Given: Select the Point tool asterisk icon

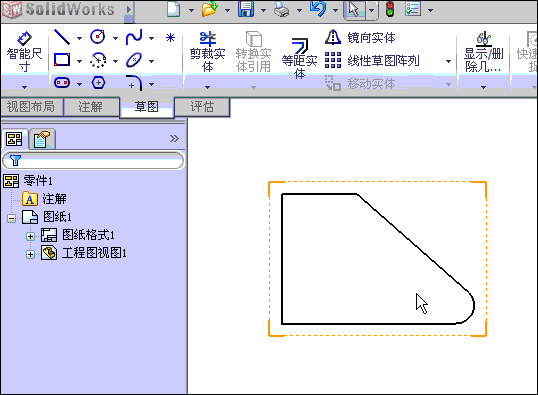Looking at the screenshot, I should [x=170, y=37].
